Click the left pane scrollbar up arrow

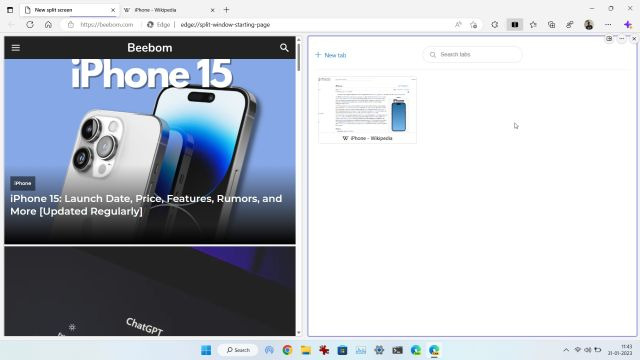pyautogui.click(x=299, y=40)
